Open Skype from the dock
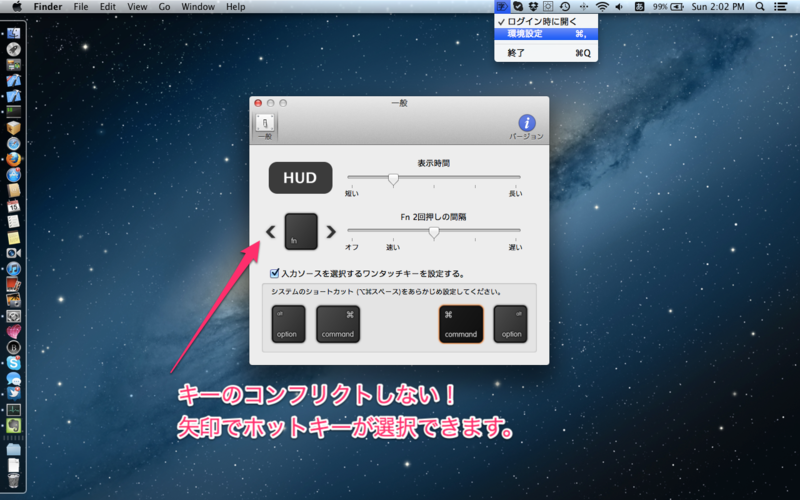The width and height of the screenshot is (800, 500). click(x=14, y=363)
